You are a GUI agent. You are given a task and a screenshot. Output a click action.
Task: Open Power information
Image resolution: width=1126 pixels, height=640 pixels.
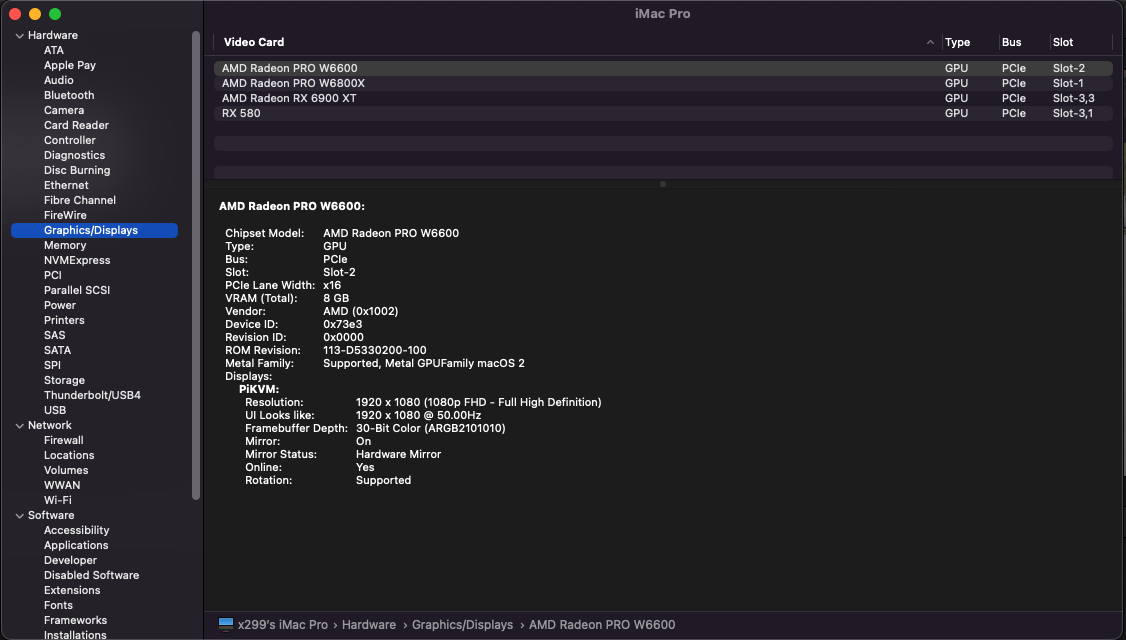coord(60,305)
